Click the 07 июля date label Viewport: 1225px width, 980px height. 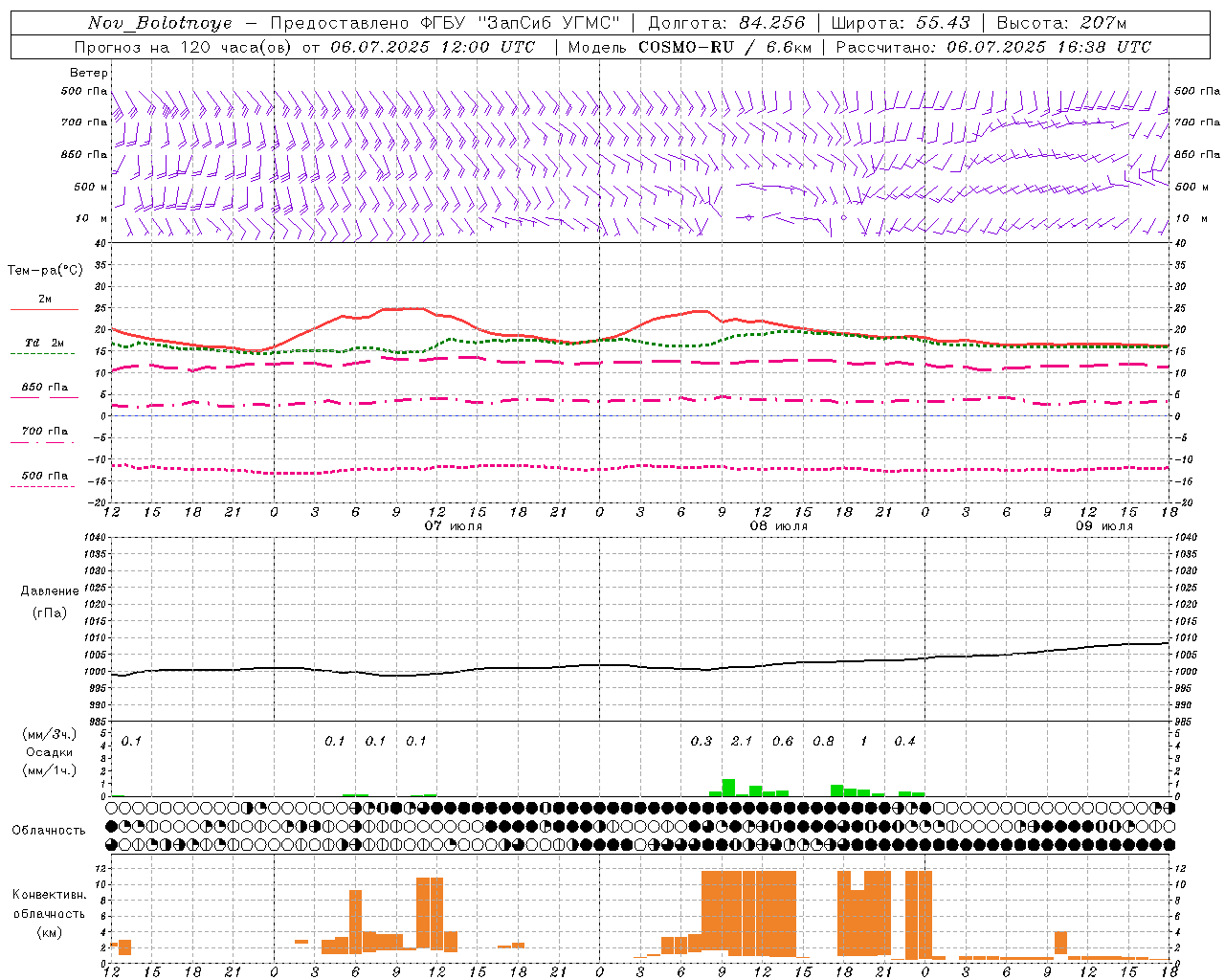pyautogui.click(x=453, y=526)
